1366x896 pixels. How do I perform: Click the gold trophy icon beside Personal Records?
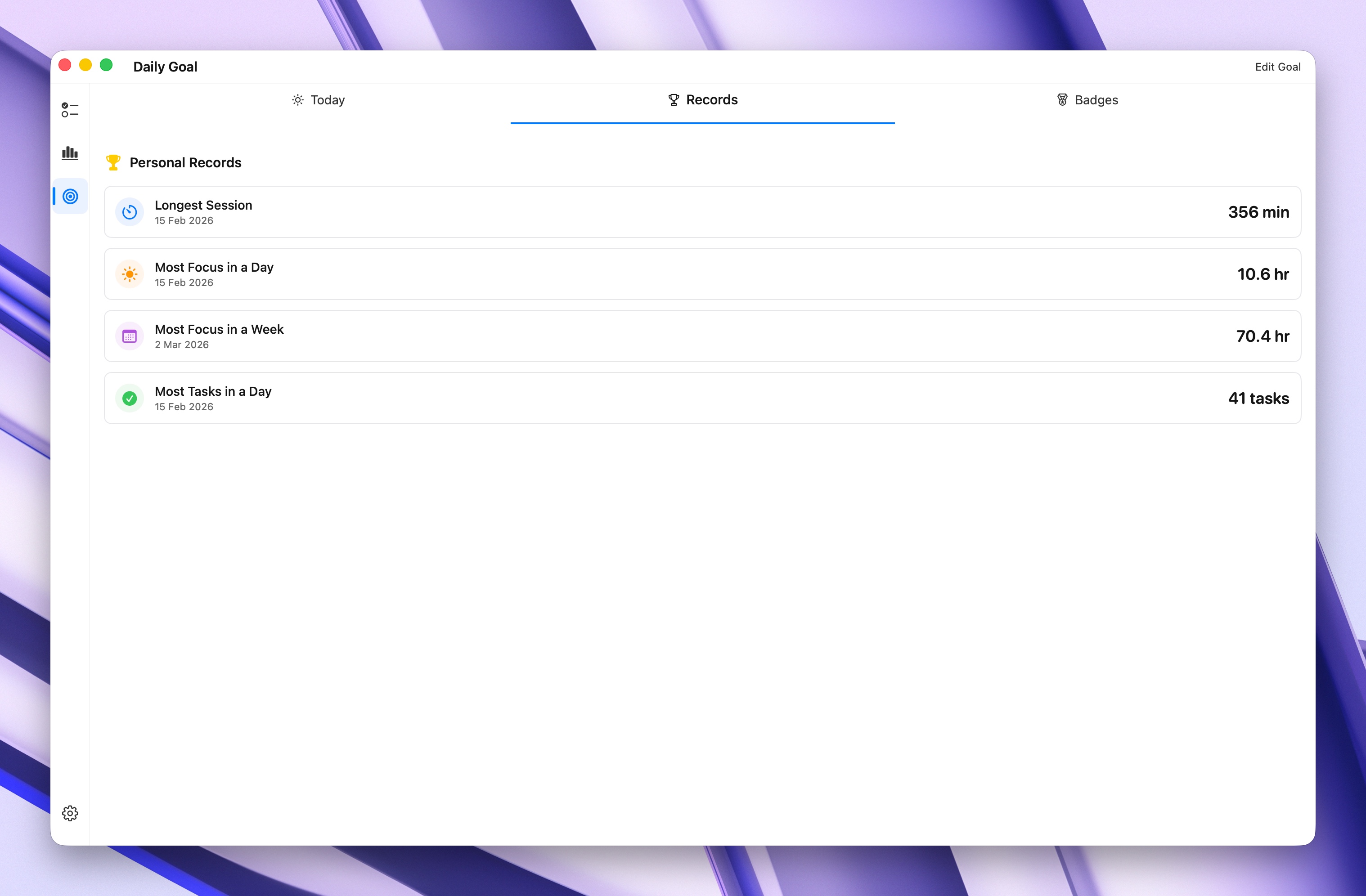(113, 162)
